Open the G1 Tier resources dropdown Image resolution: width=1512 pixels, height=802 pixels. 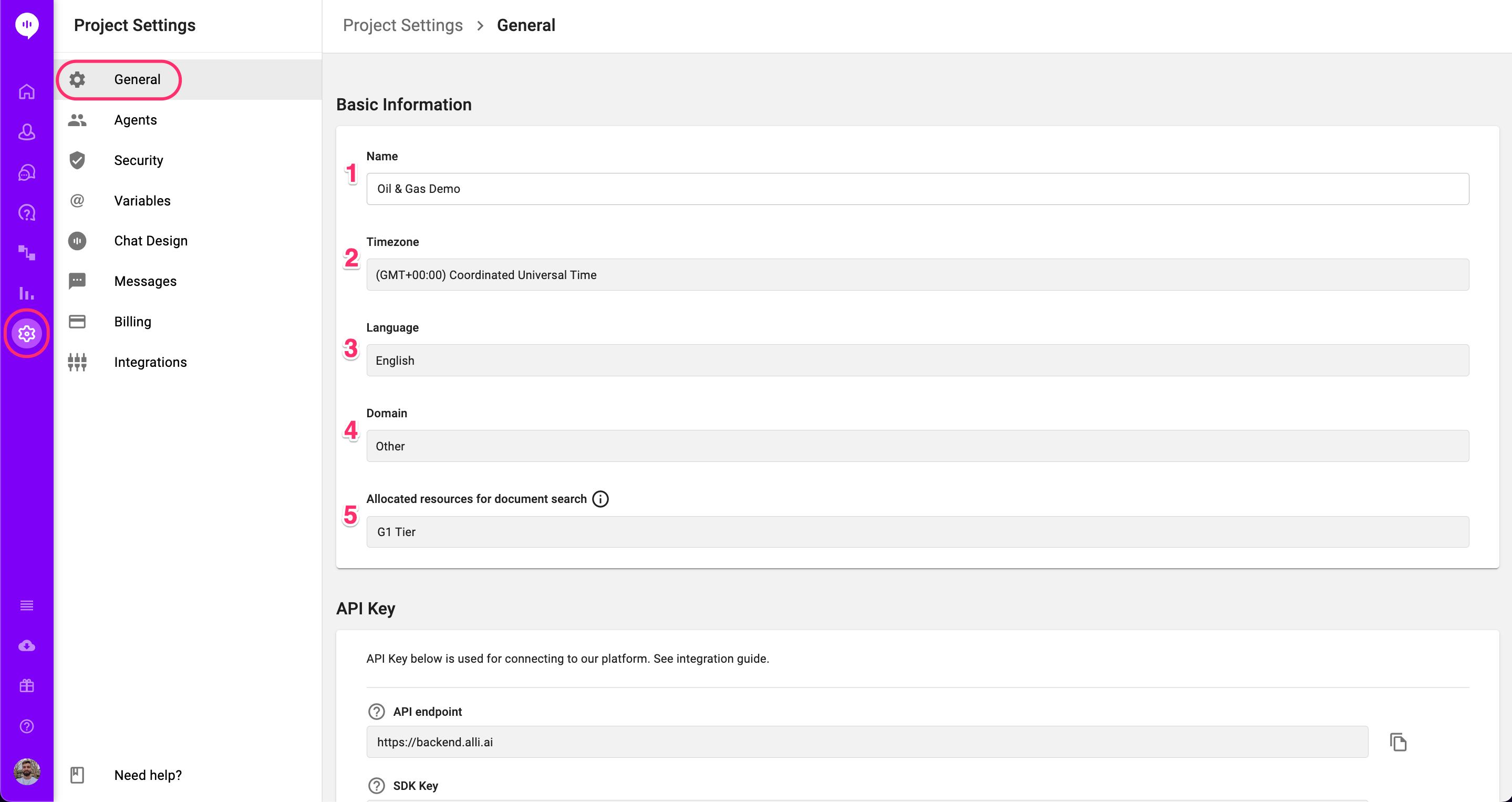point(917,531)
